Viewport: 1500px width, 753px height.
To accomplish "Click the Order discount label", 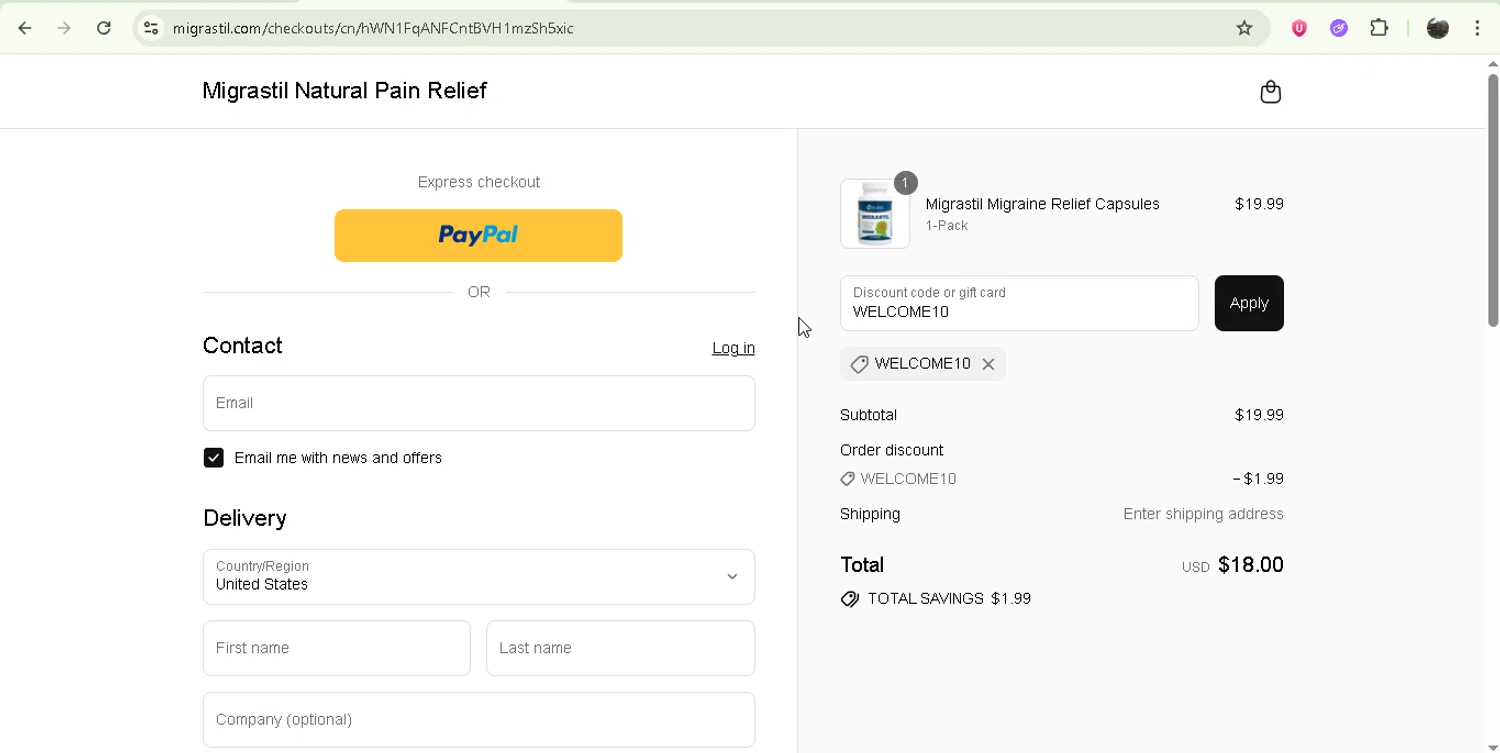I will click(891, 450).
